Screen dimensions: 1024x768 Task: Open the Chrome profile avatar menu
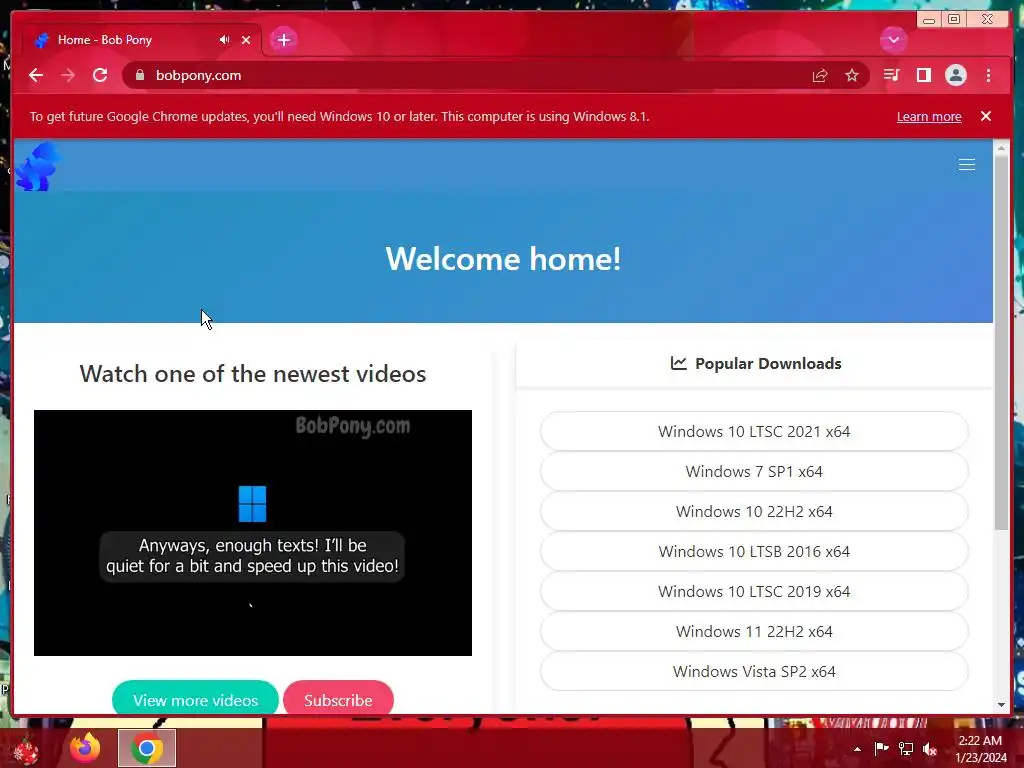[955, 75]
